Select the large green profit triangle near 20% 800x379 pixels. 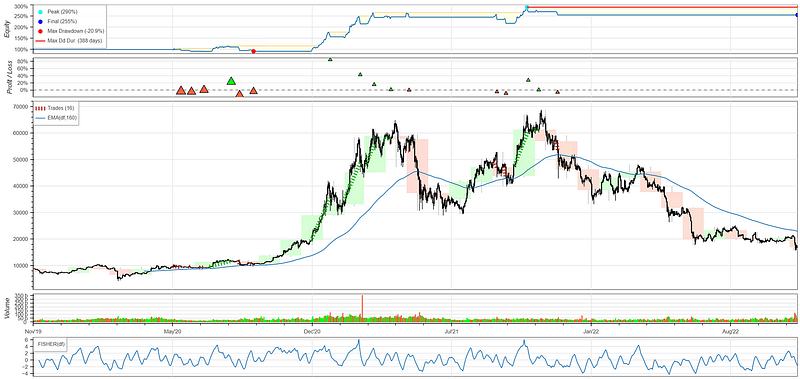tap(231, 81)
